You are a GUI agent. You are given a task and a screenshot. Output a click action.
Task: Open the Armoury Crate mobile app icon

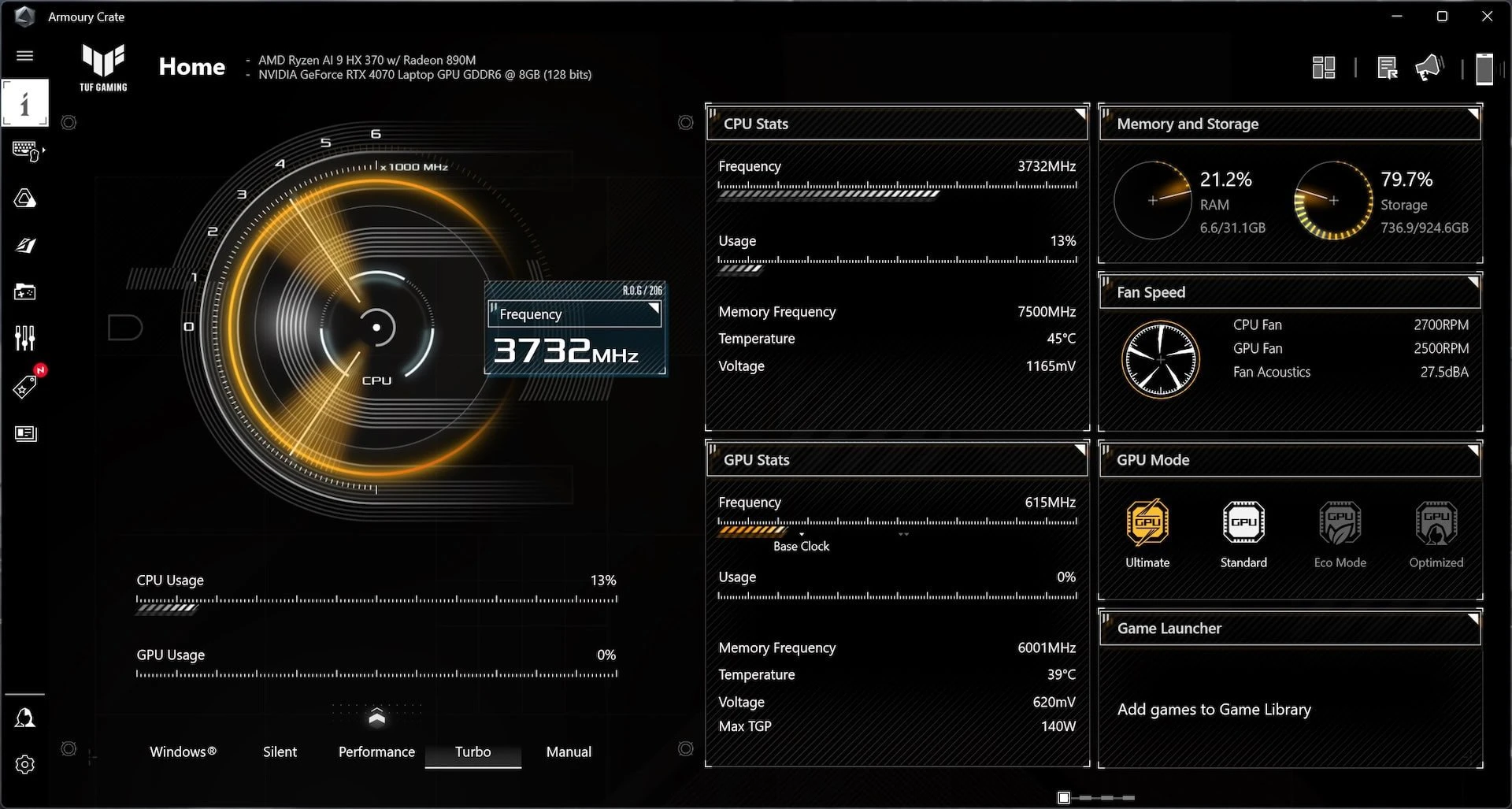point(1484,69)
